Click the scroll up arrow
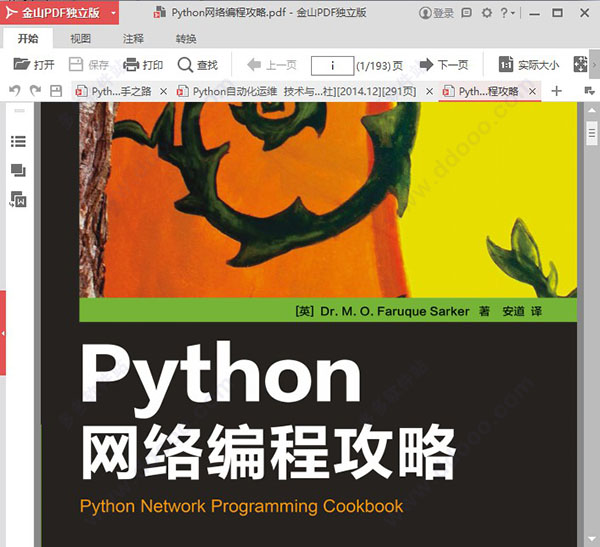This screenshot has height=547, width=600. click(x=592, y=110)
